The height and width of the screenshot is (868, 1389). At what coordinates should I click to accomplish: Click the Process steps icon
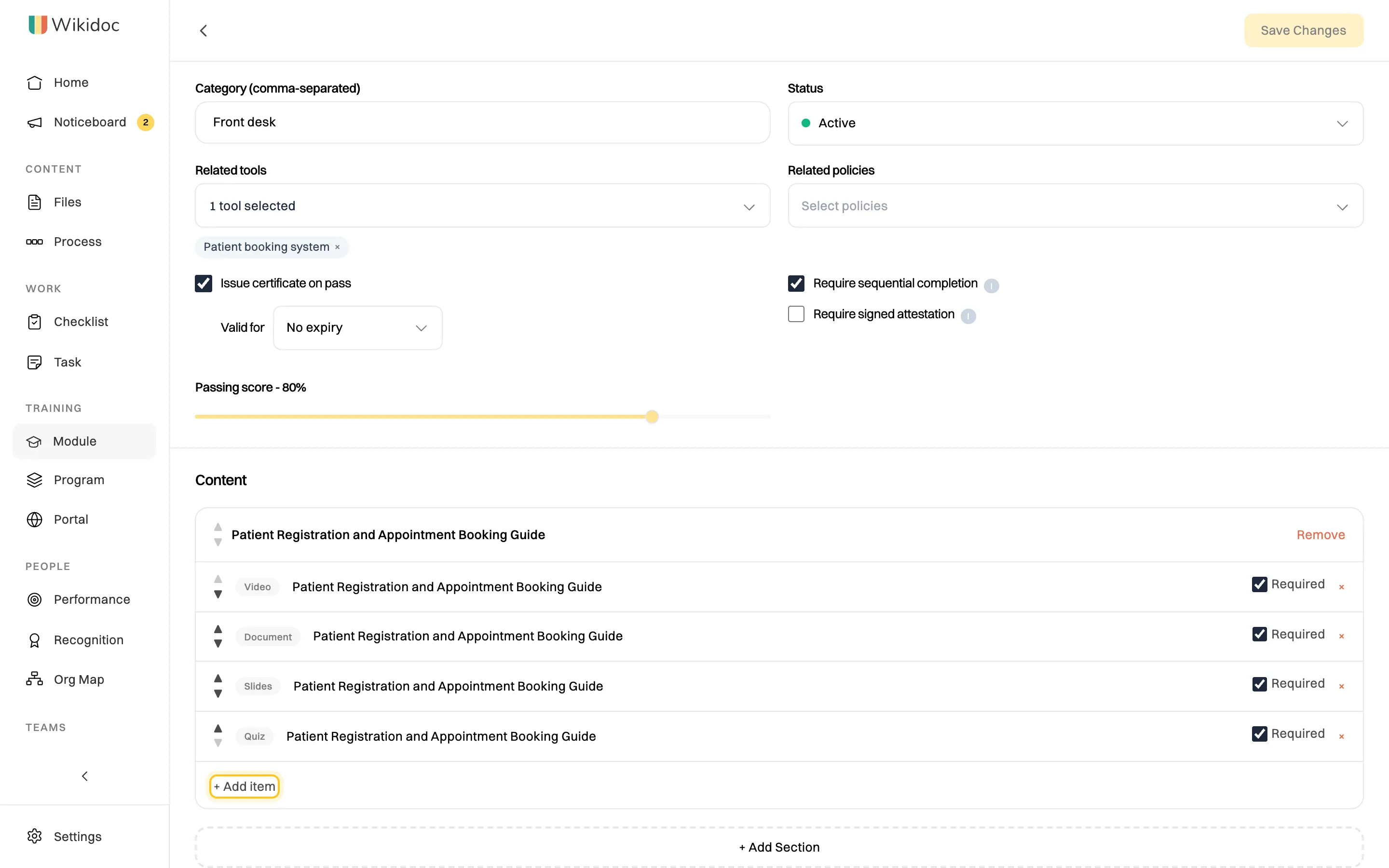coord(34,242)
